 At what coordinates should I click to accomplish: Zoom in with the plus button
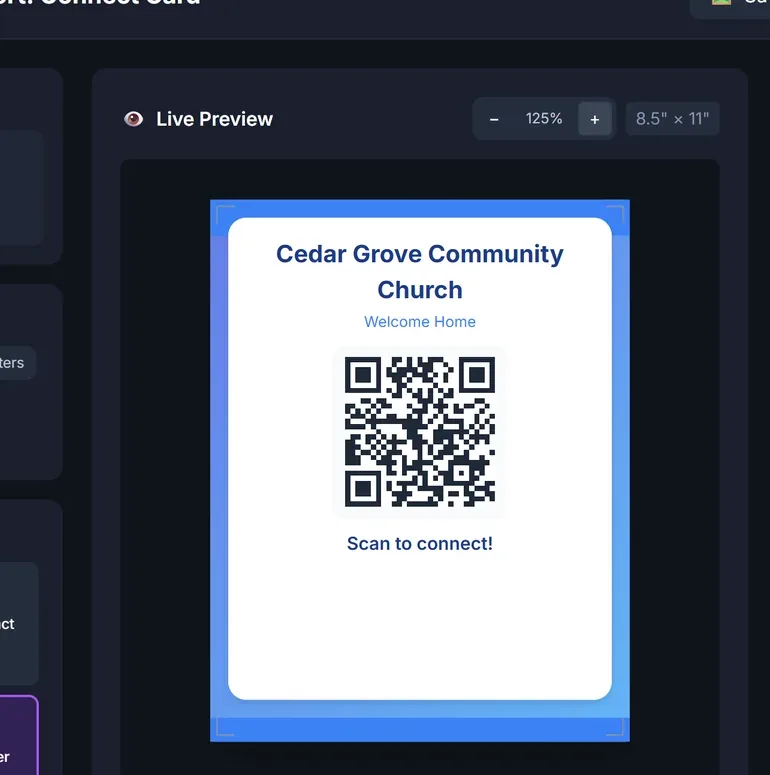tap(595, 119)
